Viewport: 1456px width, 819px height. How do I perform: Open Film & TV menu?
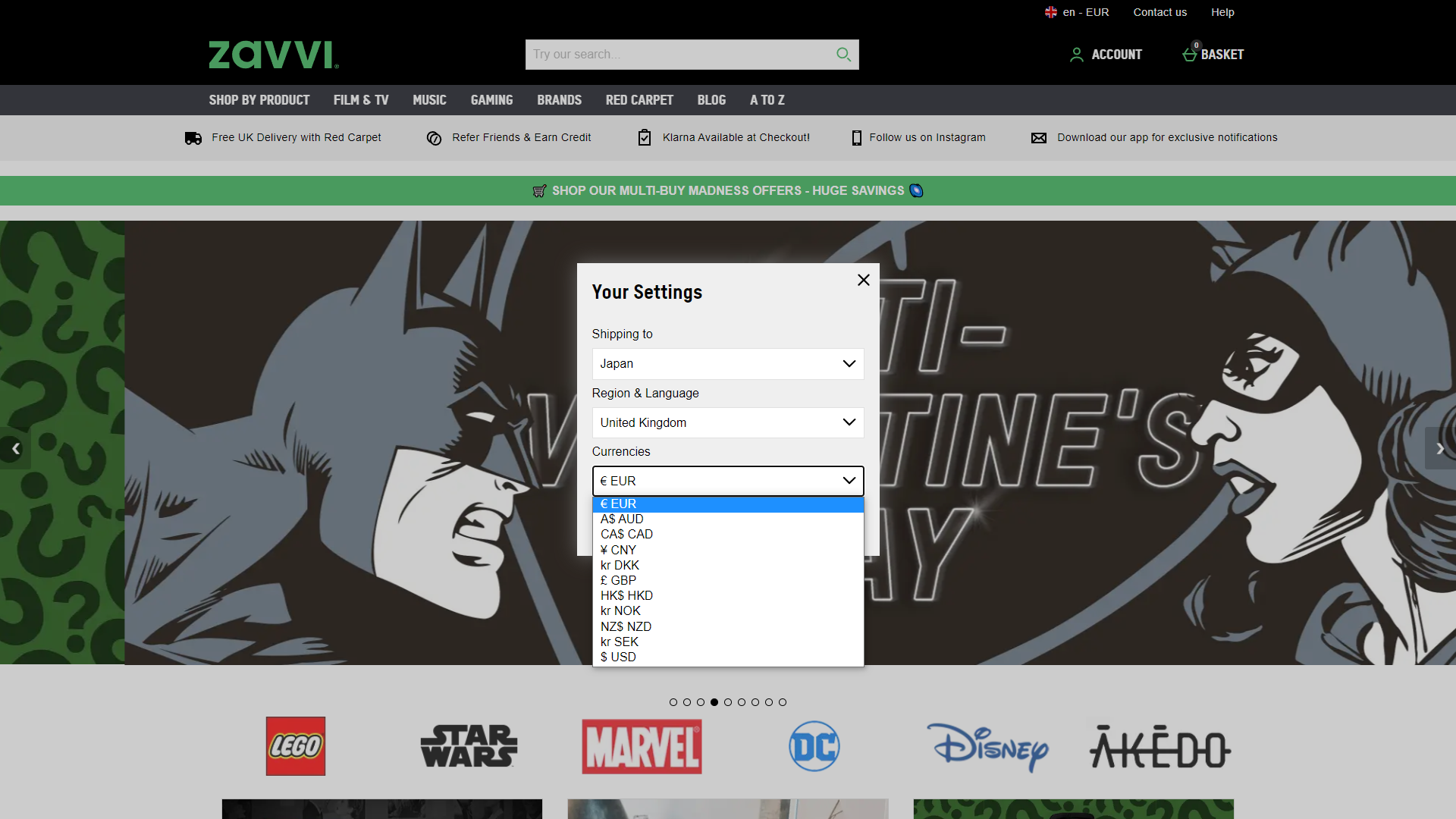[x=361, y=100]
